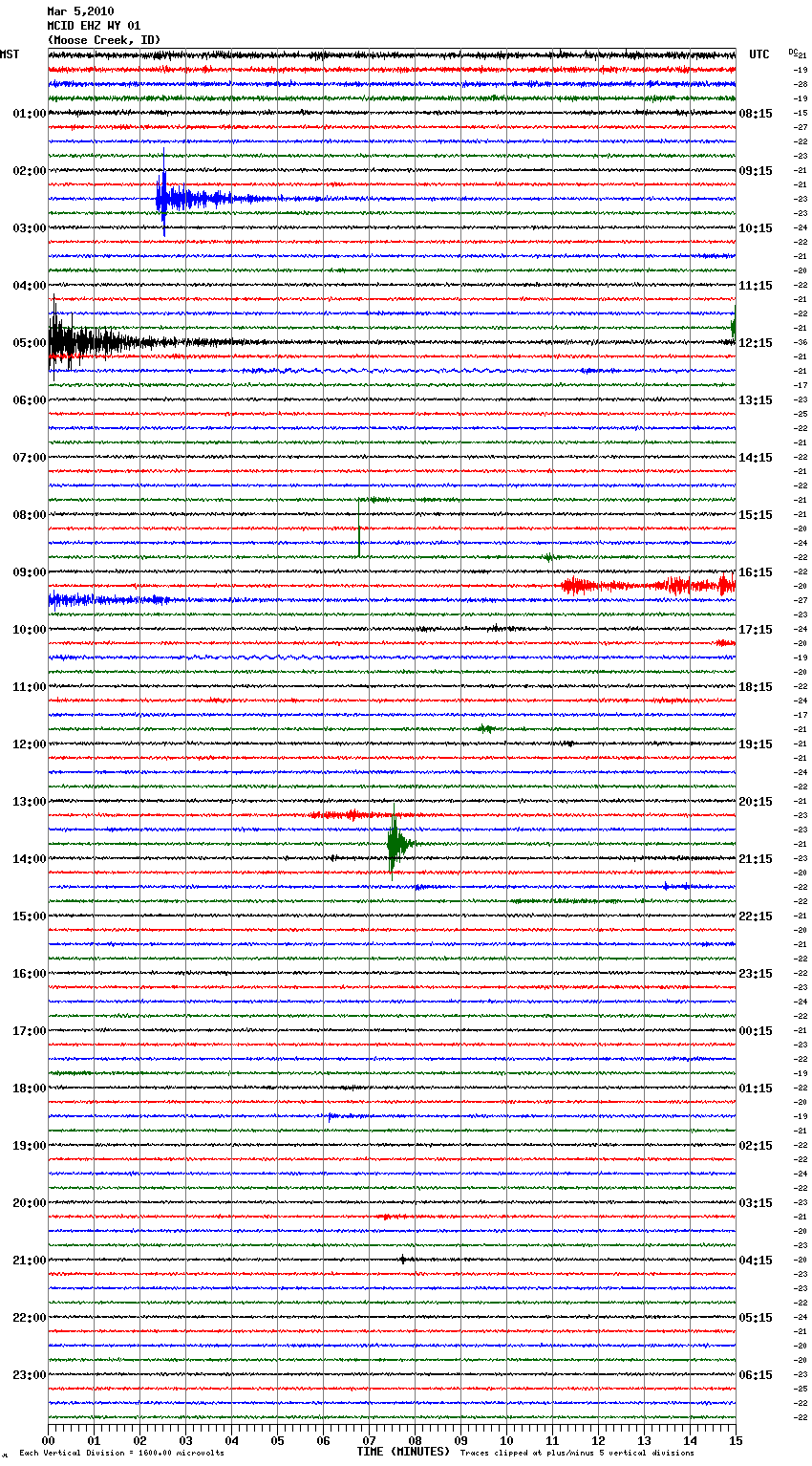This screenshot has height=1466, width=812.
Task: Click the 08:15 UTC time label
Action: point(756,114)
